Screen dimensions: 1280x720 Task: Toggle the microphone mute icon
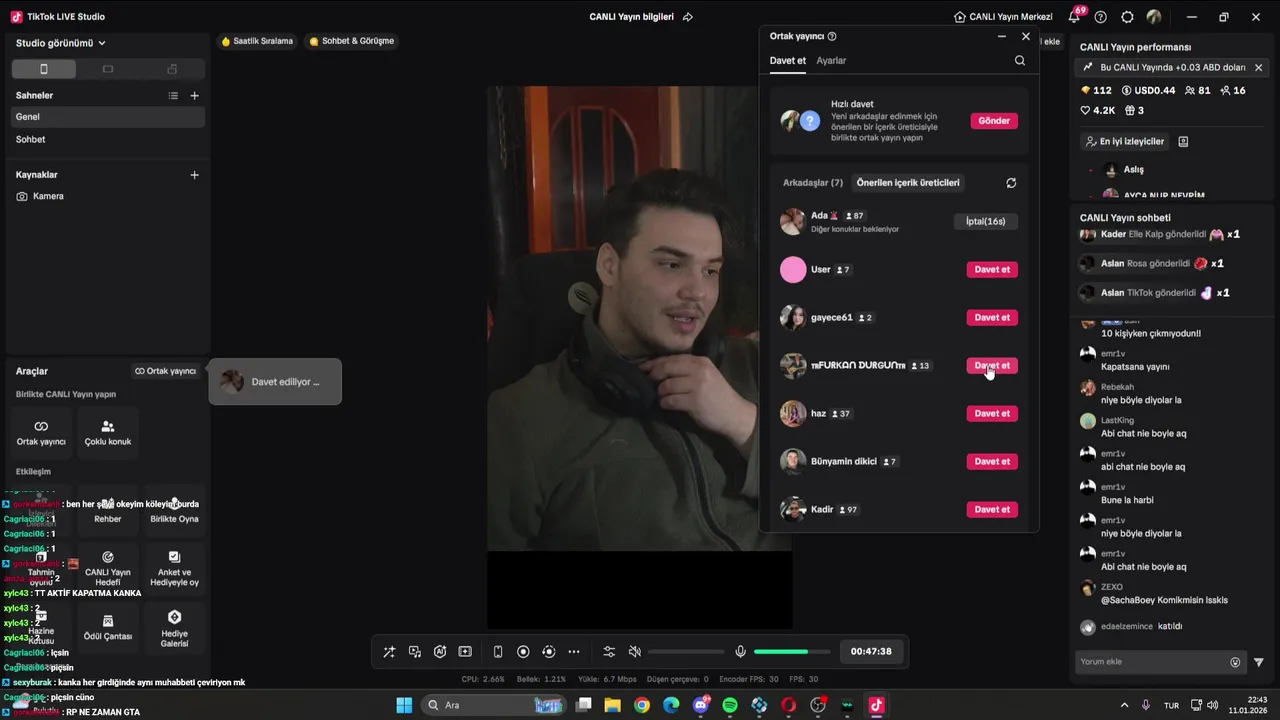[740, 652]
